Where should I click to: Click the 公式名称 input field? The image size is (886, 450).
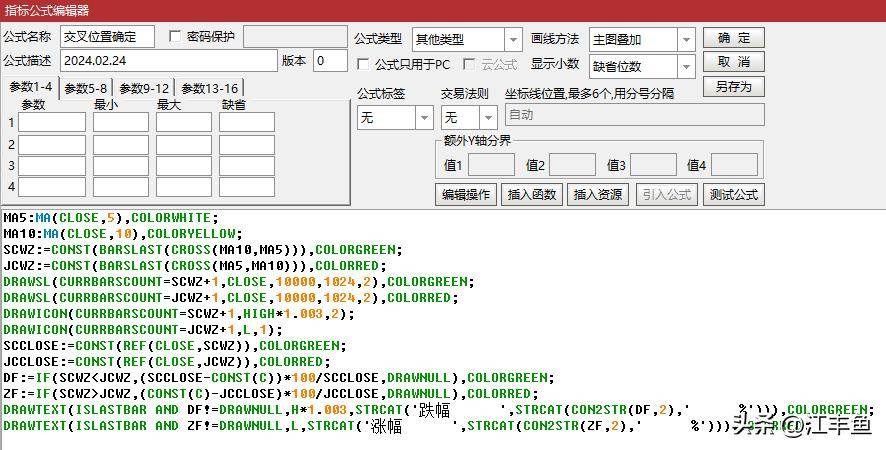(x=107, y=37)
